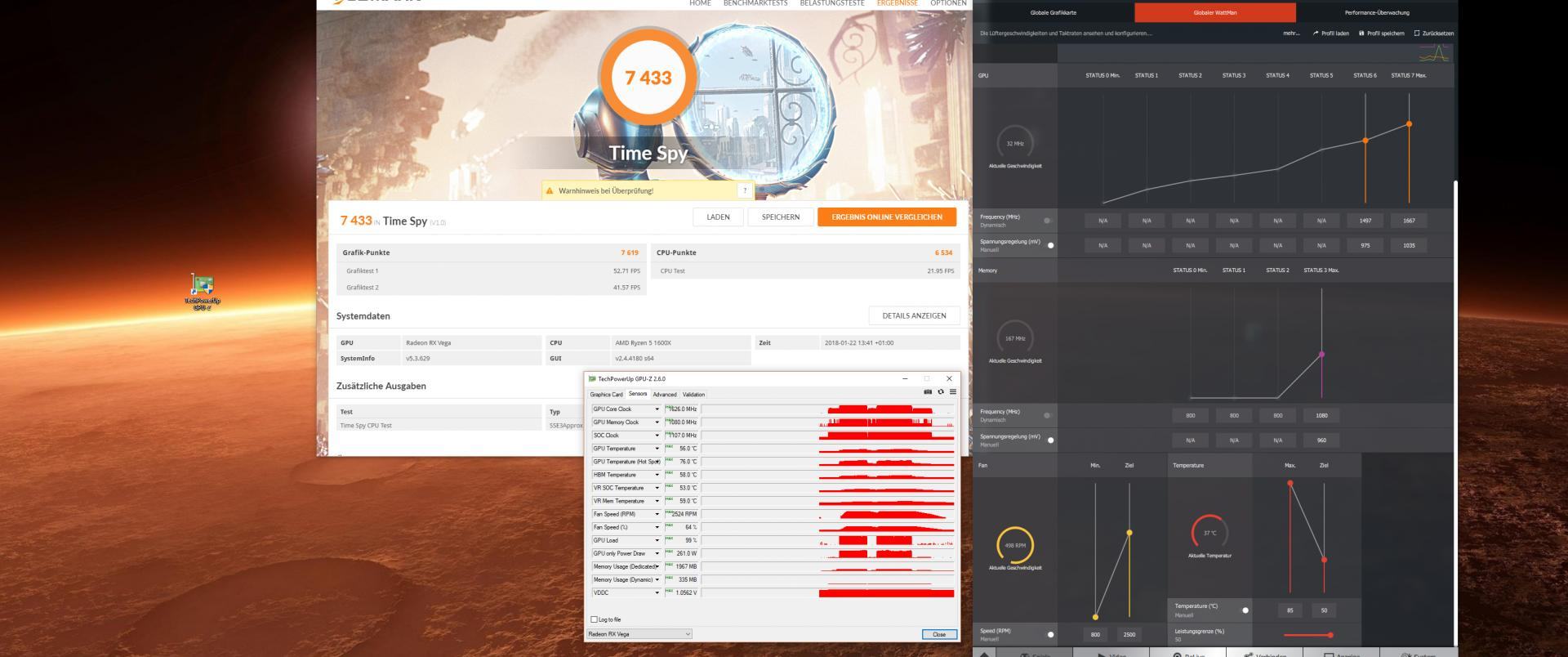Toggle GPU Spannungsregelung manual switch
The height and width of the screenshot is (657, 1568).
click(x=1049, y=245)
